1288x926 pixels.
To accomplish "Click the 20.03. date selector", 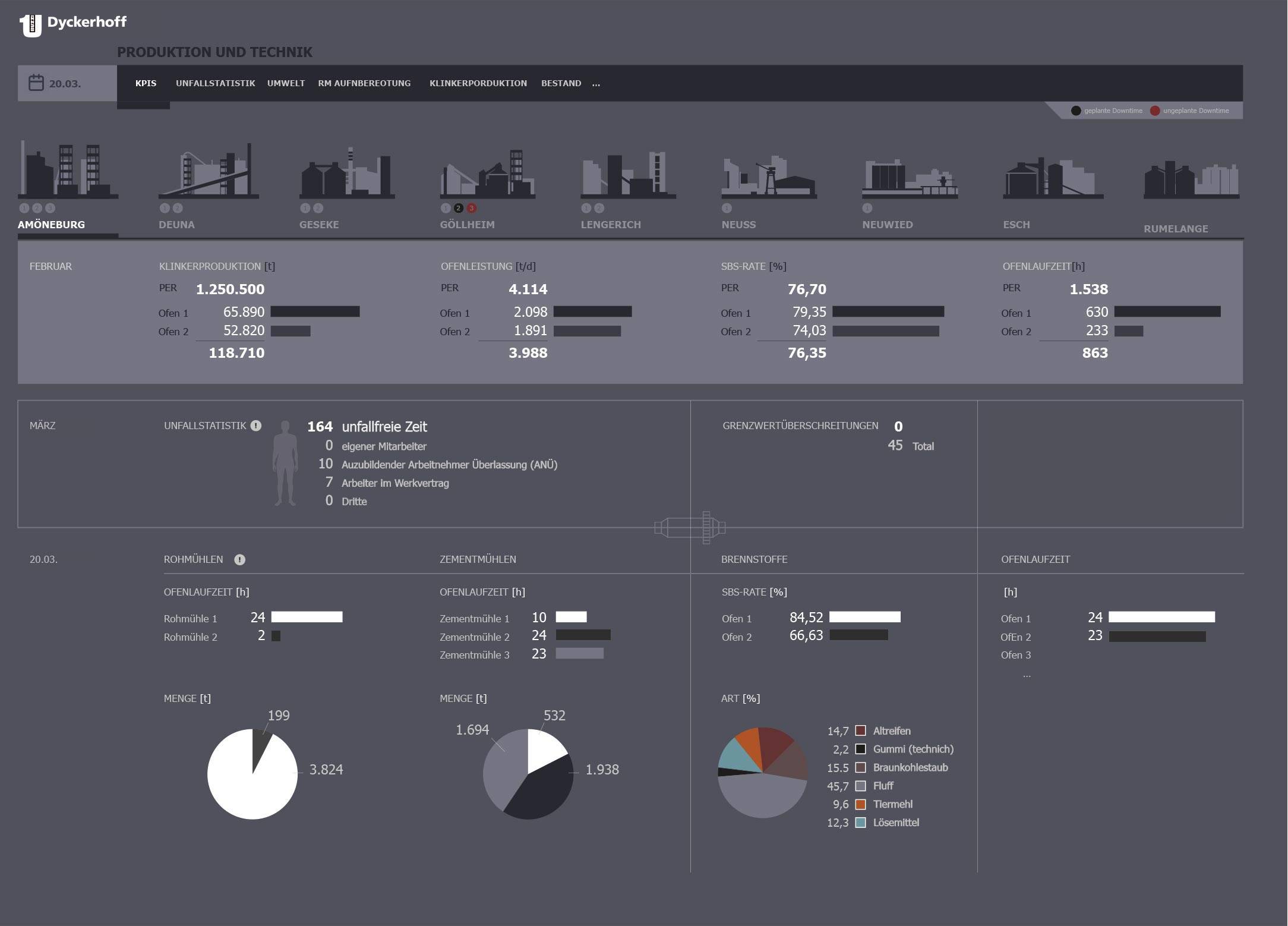I will [x=67, y=83].
